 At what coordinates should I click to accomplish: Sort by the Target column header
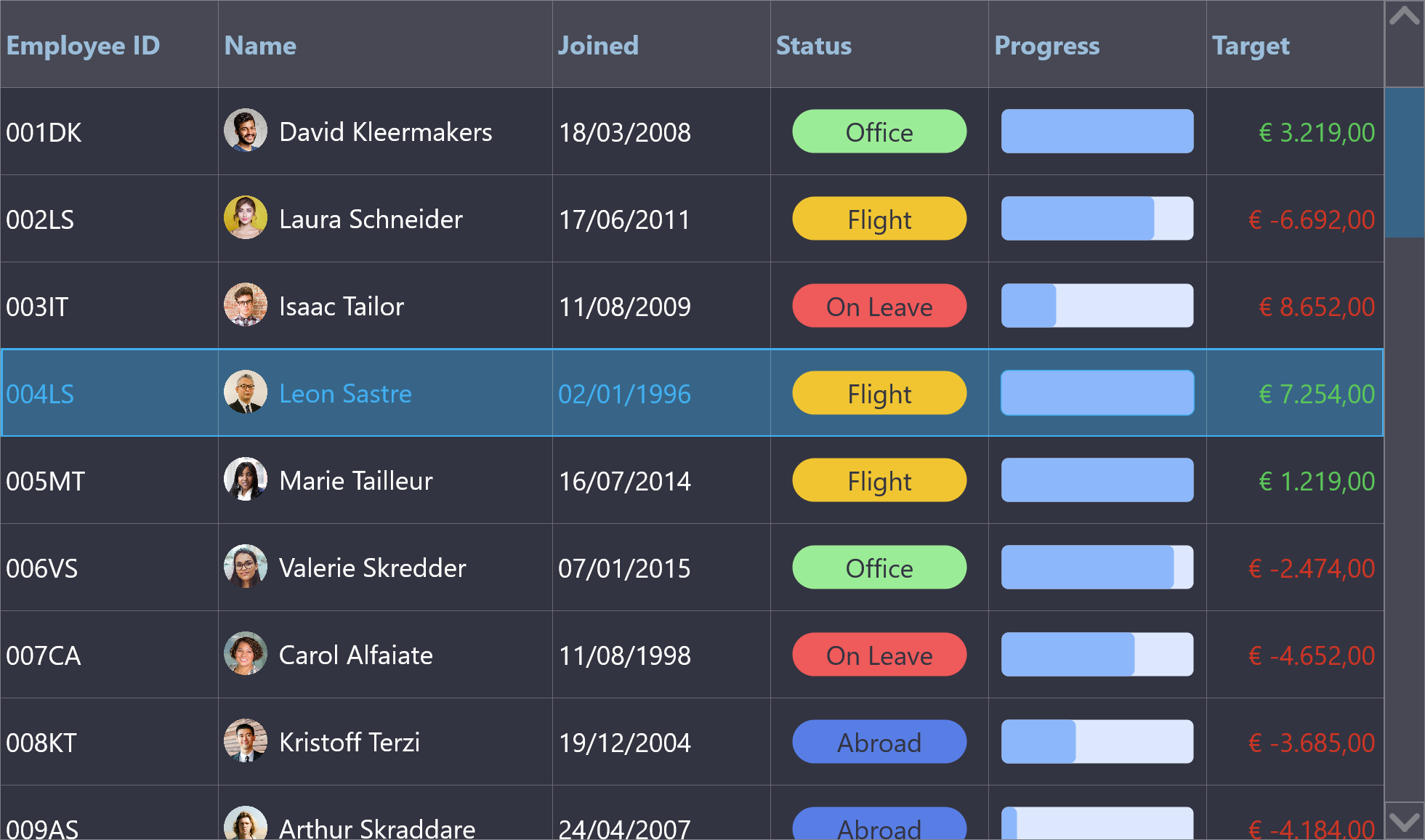[1251, 45]
